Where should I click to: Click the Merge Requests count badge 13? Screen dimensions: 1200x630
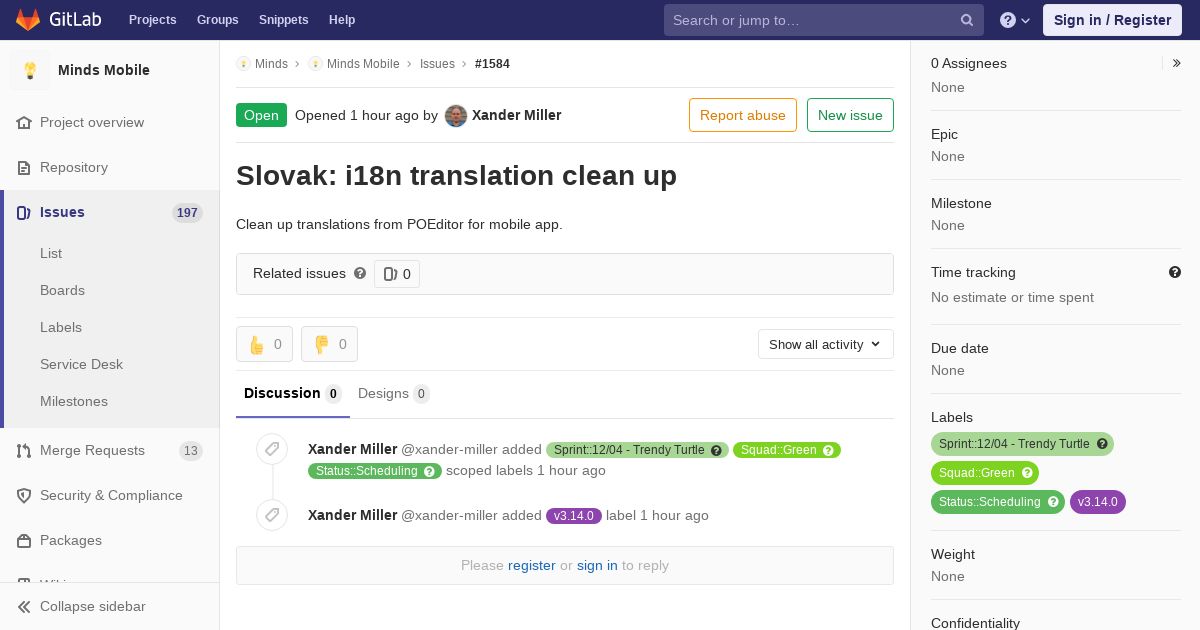tap(191, 451)
